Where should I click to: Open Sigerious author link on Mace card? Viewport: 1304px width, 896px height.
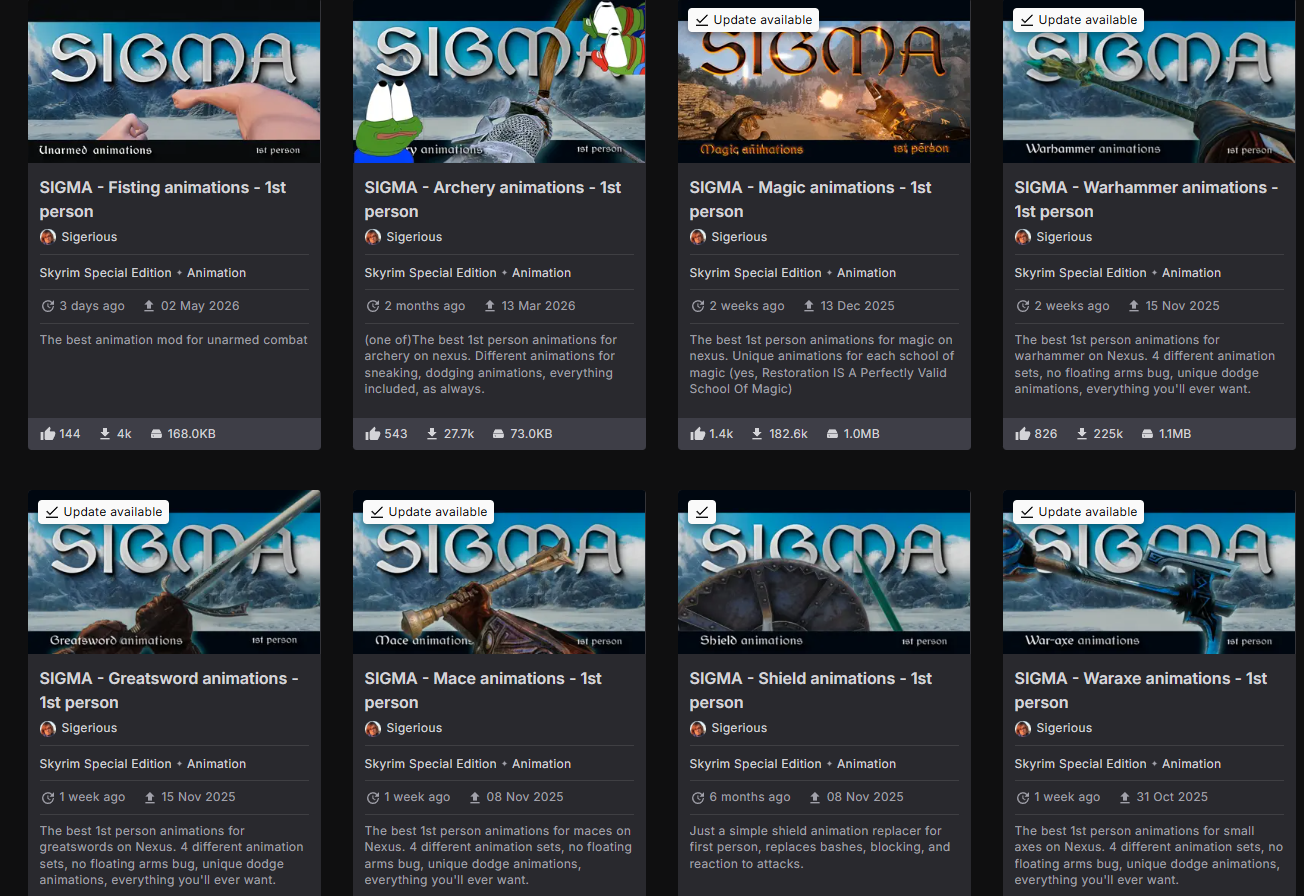[414, 728]
